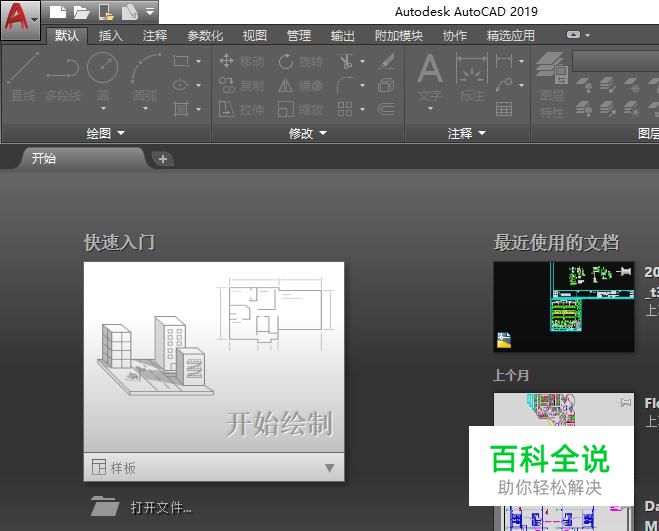Click the Open folder icon in quick access toolbar
Viewport: 659px width, 531px height.
pos(81,12)
